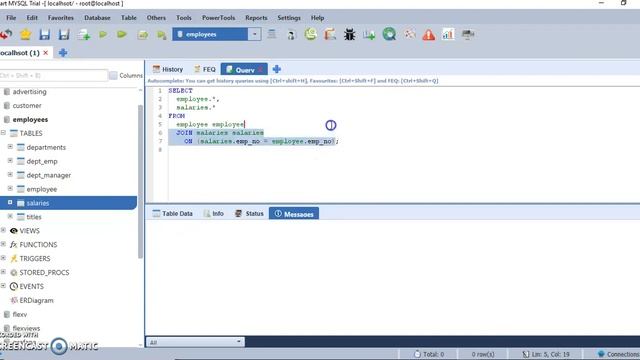Screen dimensions: 640x360
Task: Open the File menu
Action: click(11, 18)
